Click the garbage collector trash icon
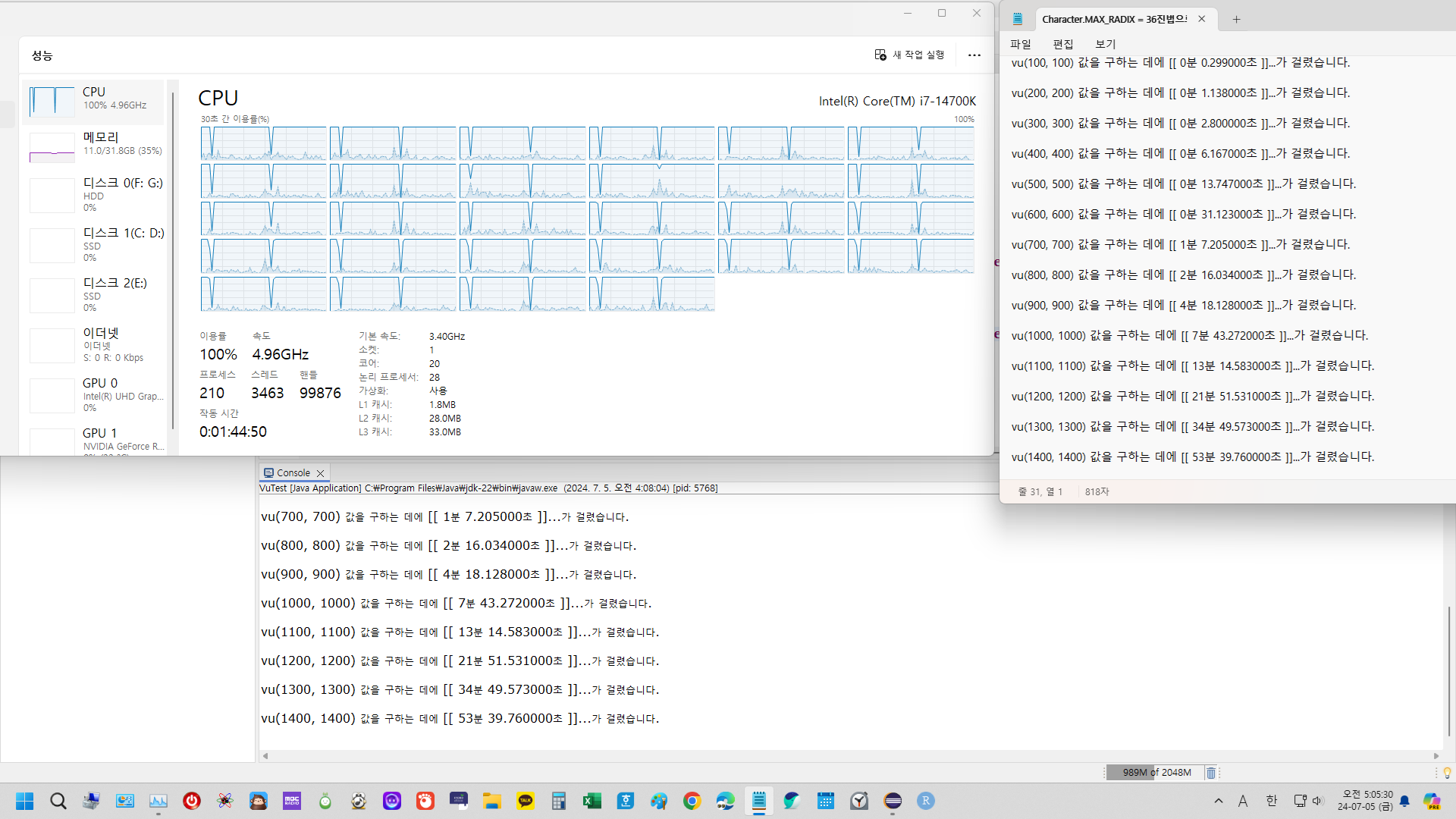The height and width of the screenshot is (819, 1456). point(1211,773)
